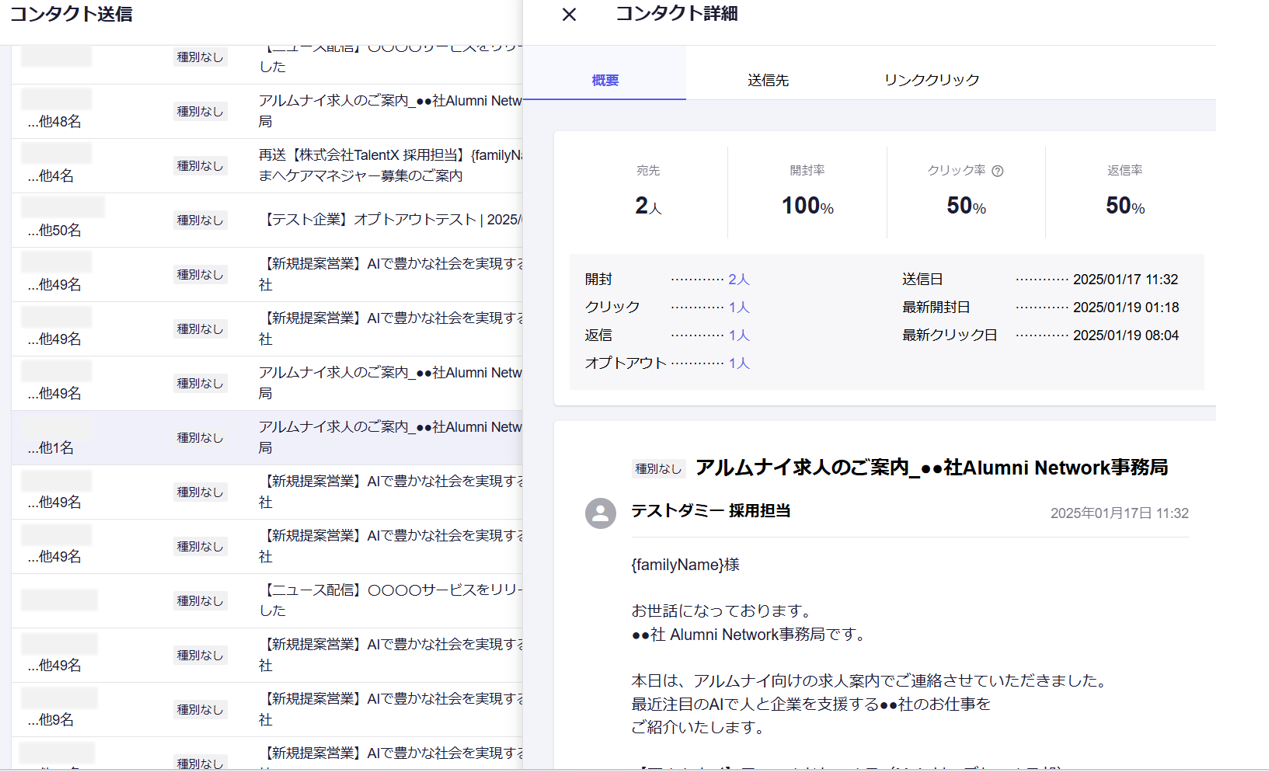1269x771 pixels.
Task: Click 種別なし tag in 他4名 row
Action: pos(200,166)
